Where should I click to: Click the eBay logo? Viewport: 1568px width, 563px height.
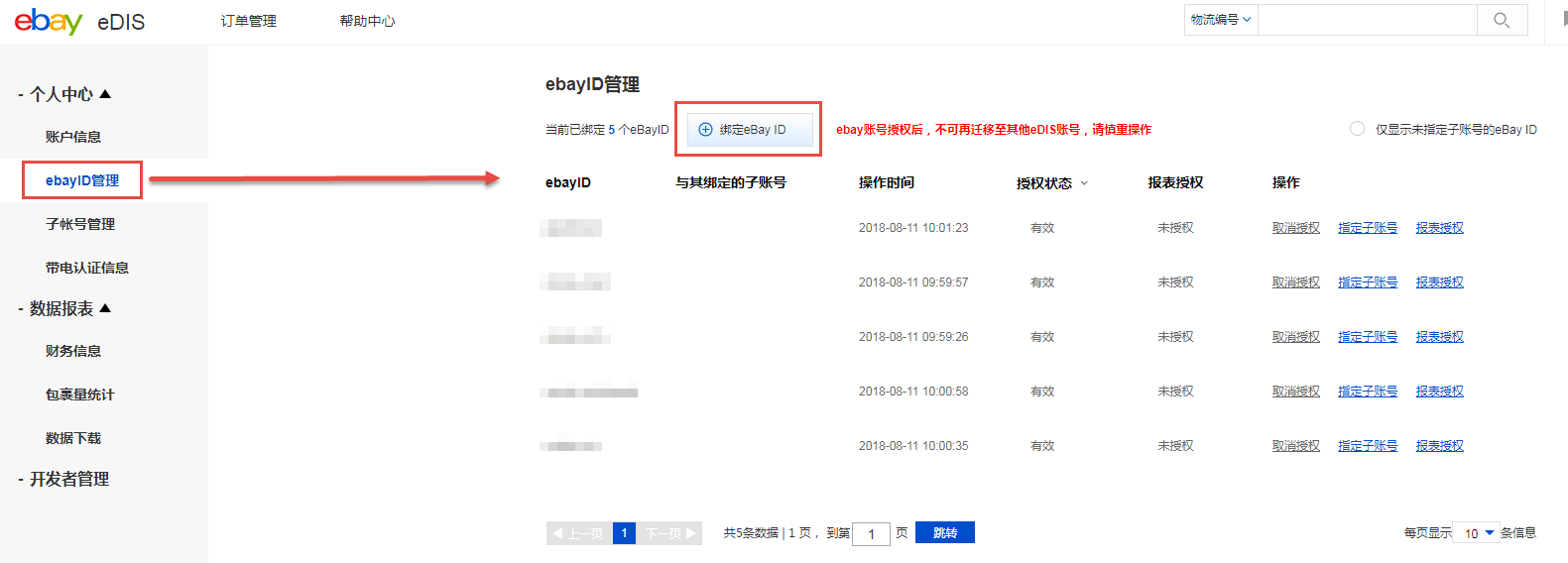(x=49, y=21)
